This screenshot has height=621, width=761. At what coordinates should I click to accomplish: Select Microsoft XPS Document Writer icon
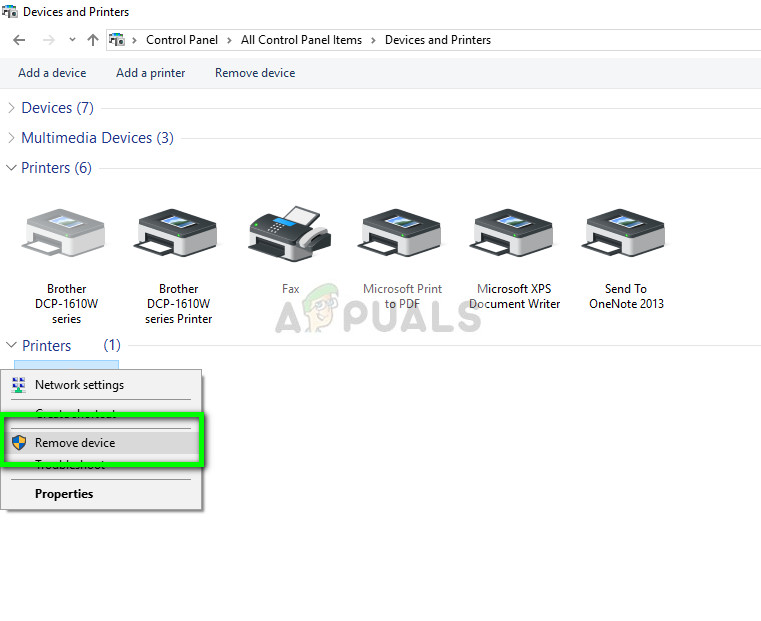tap(512, 233)
